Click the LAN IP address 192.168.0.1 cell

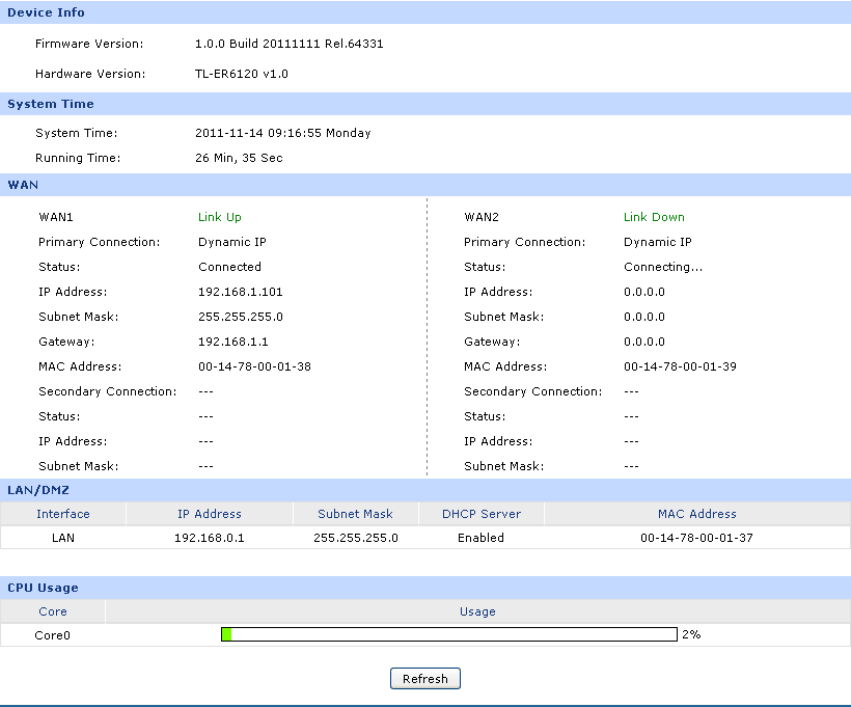coord(209,538)
